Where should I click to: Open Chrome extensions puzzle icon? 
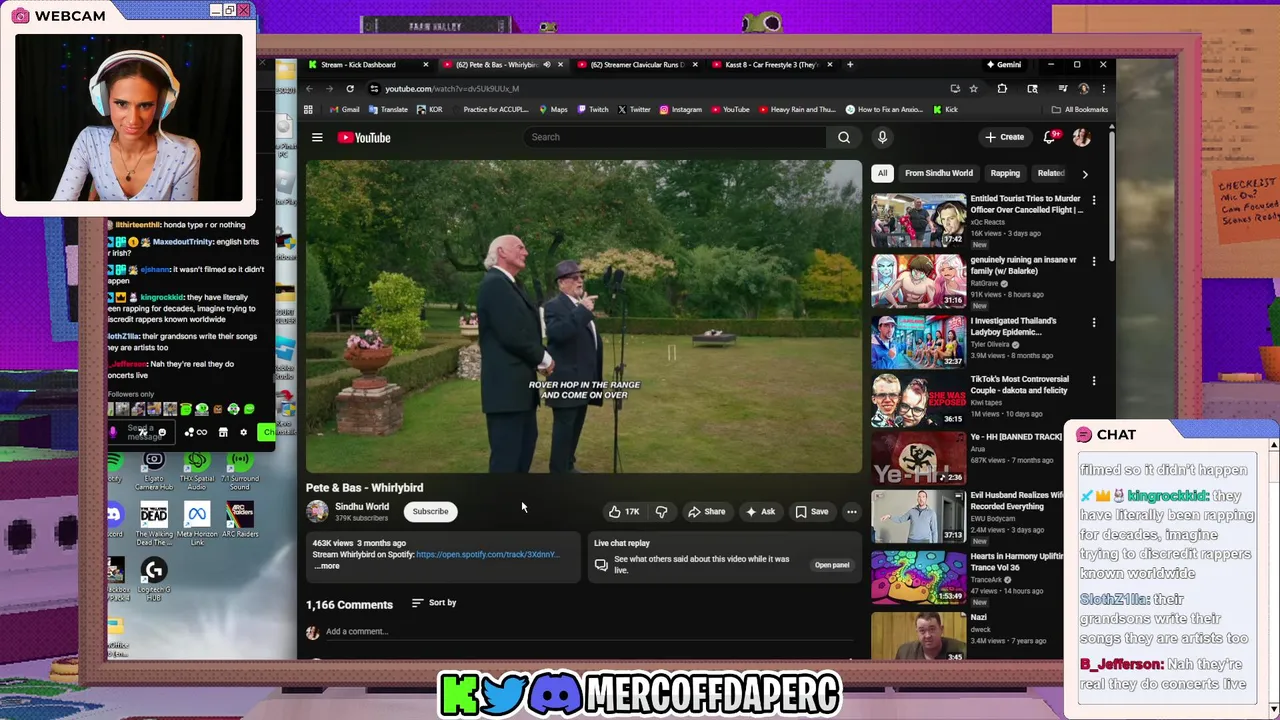click(1002, 88)
